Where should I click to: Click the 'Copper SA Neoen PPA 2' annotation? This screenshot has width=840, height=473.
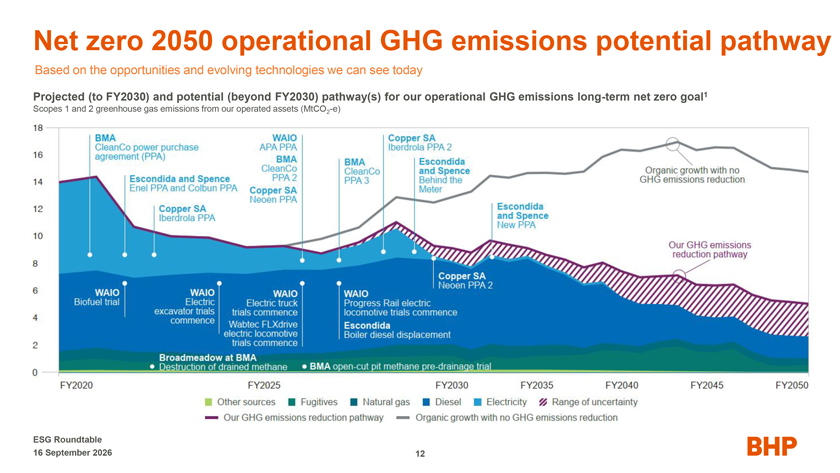pos(465,281)
